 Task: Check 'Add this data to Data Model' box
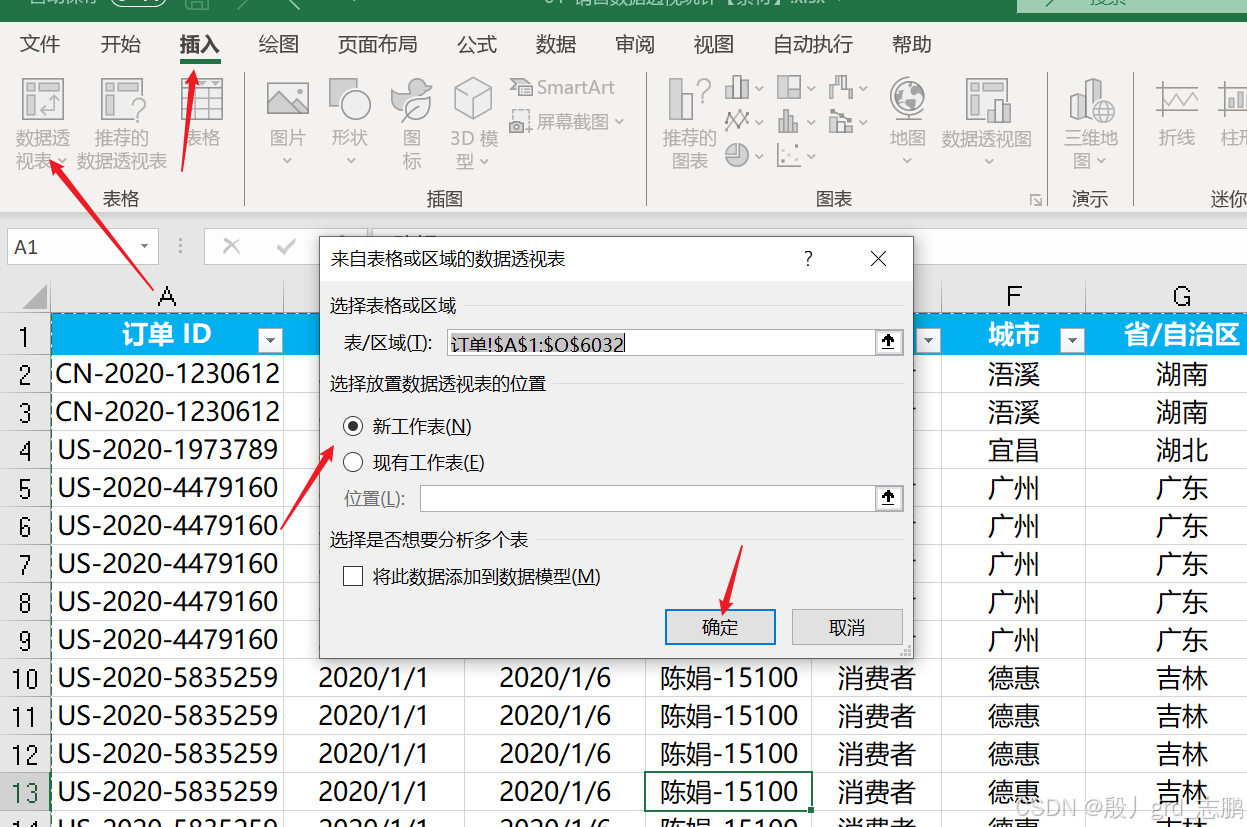click(352, 576)
